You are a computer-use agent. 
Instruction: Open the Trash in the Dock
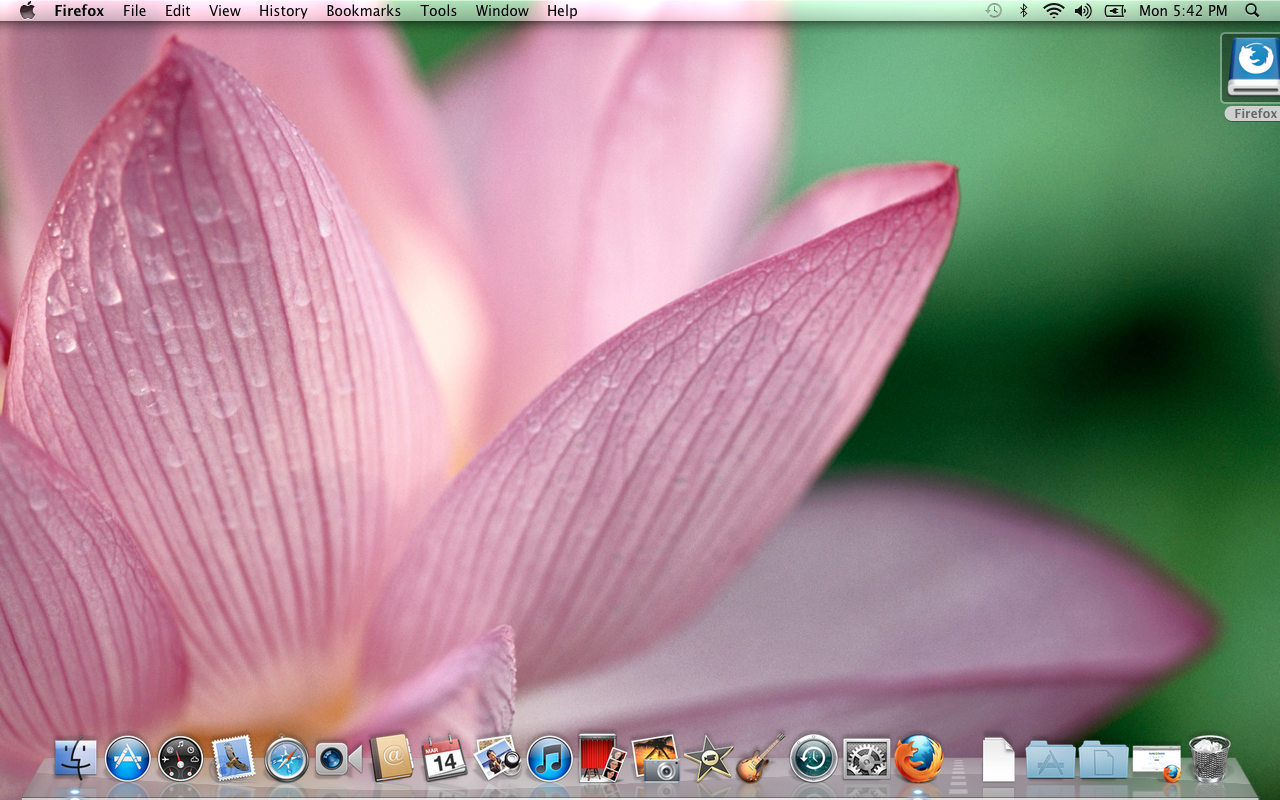tap(1209, 759)
